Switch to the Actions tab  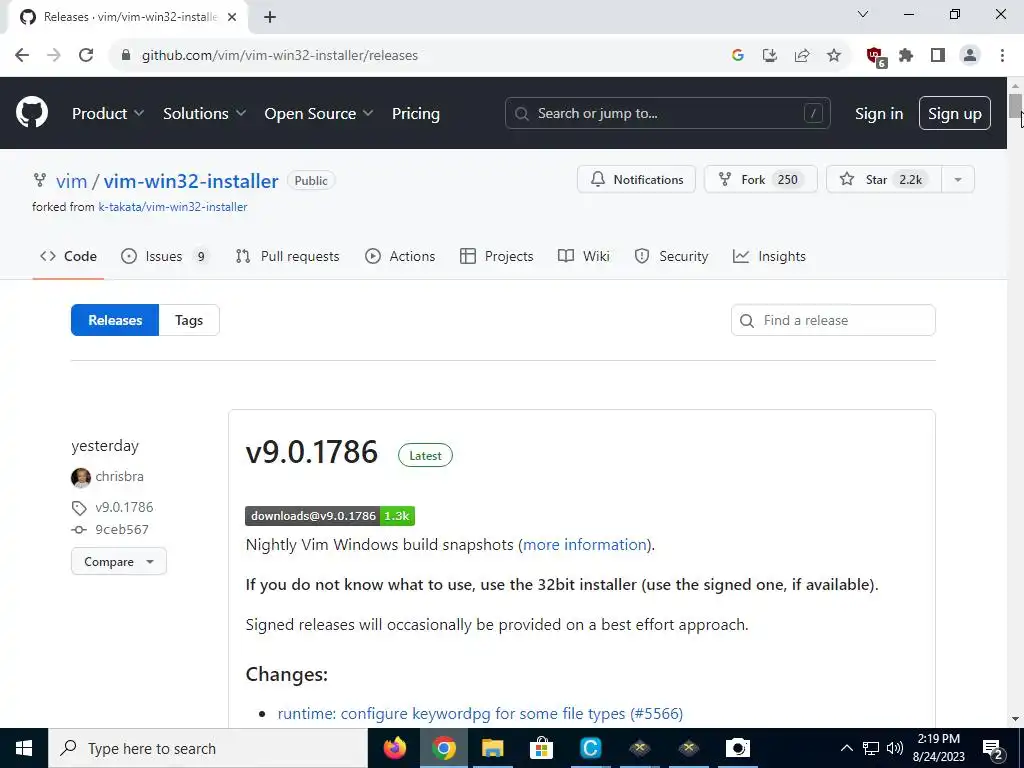[x=400, y=256]
